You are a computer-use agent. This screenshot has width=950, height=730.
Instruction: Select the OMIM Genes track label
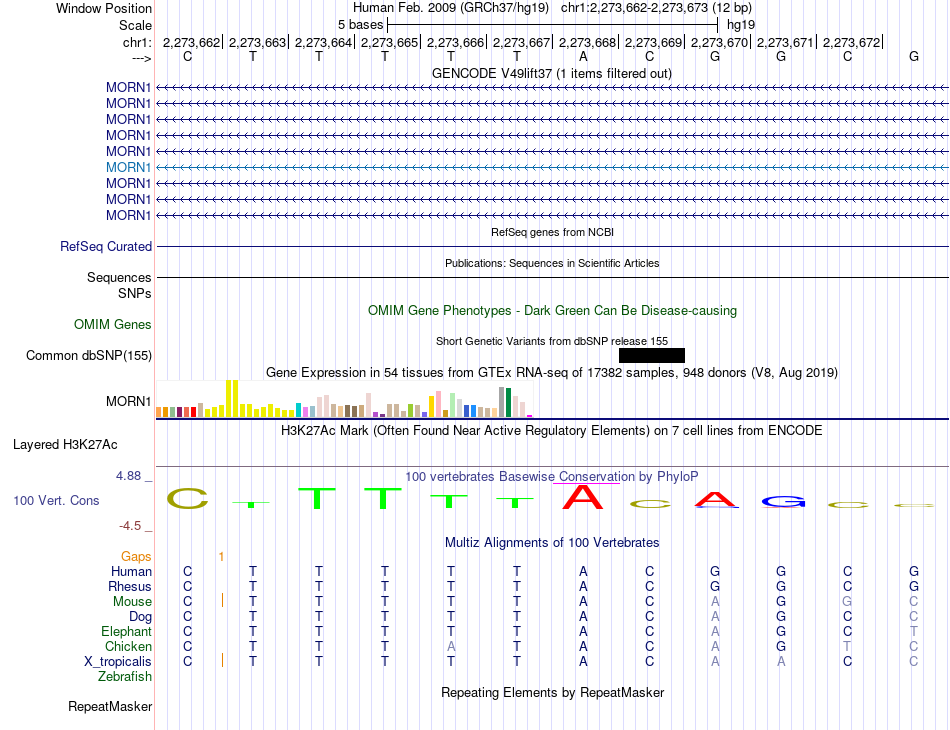[112, 325]
